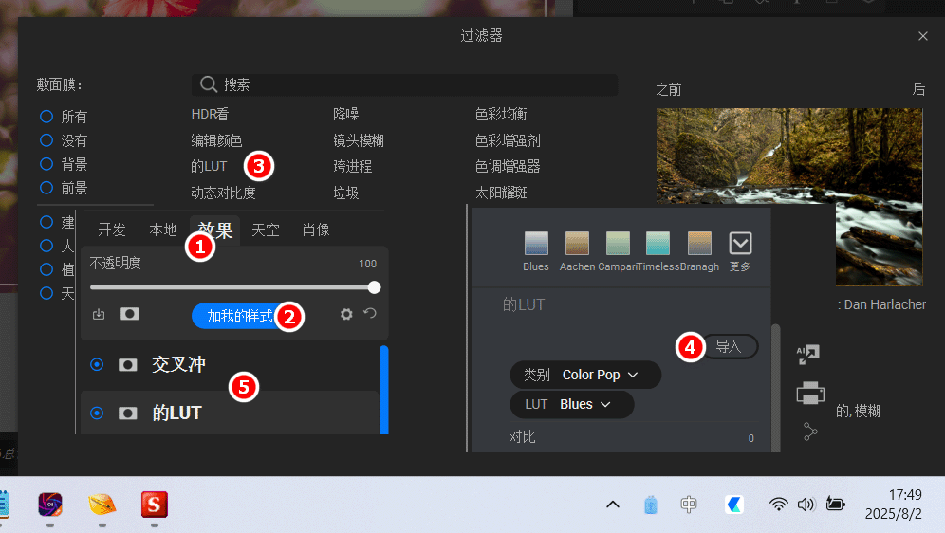Click the share icon below printer
This screenshot has height=533, width=945.
(811, 431)
